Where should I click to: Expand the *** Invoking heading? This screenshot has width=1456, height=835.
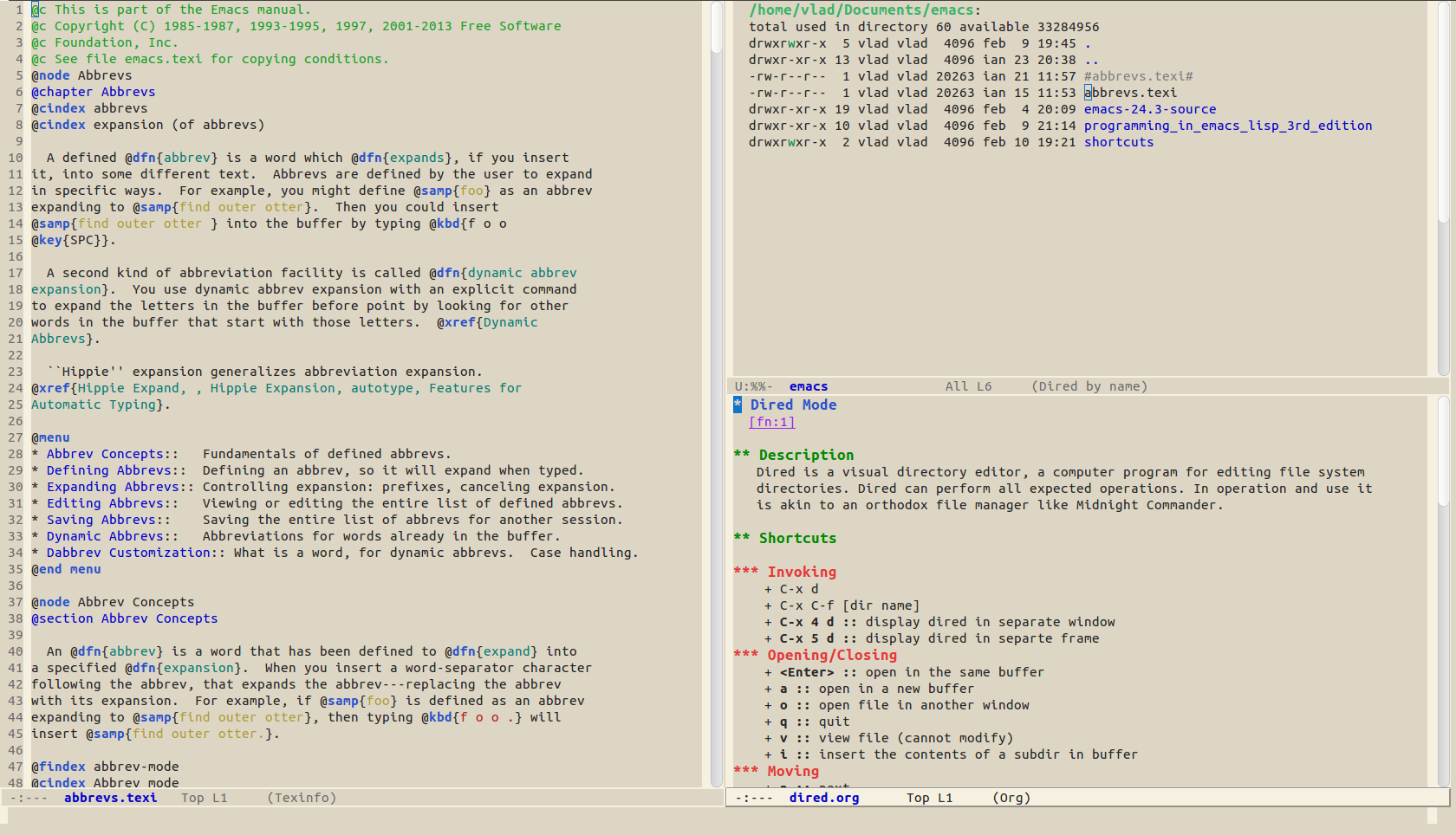coord(785,572)
